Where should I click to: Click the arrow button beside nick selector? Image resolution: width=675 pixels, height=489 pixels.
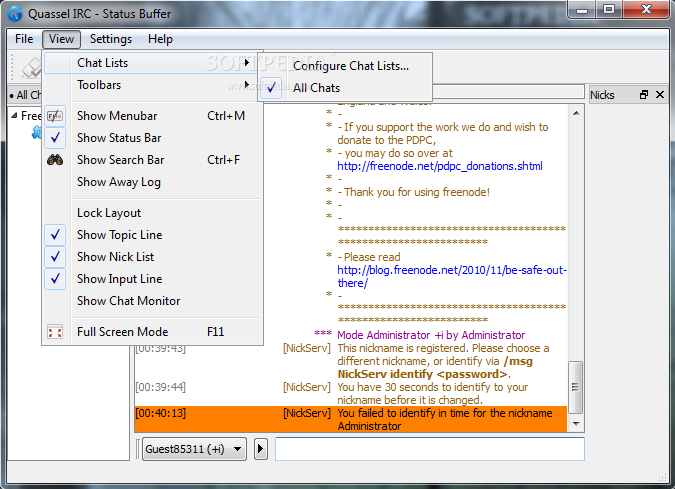(x=260, y=449)
